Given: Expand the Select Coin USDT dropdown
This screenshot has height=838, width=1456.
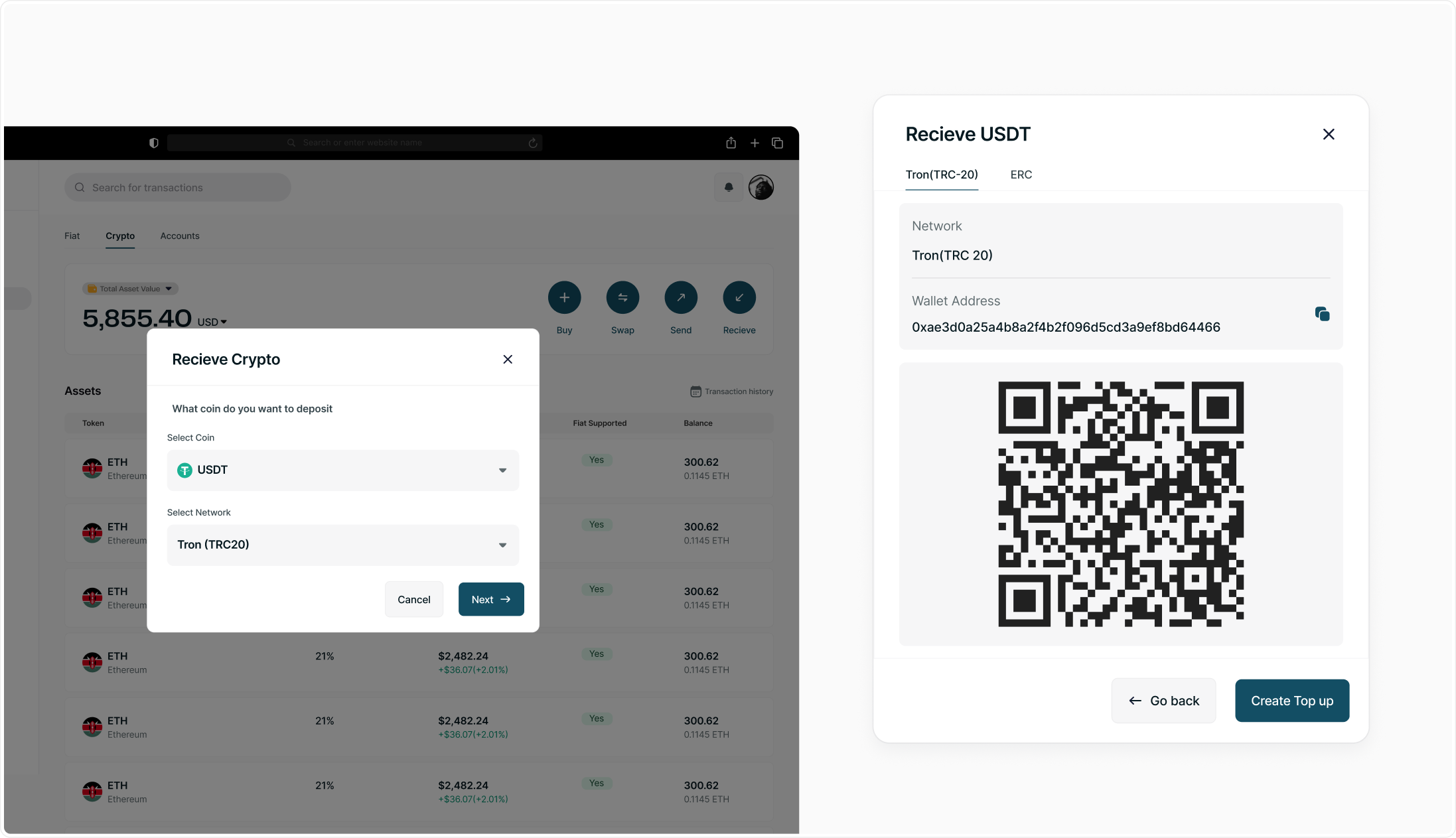Looking at the screenshot, I should point(342,470).
